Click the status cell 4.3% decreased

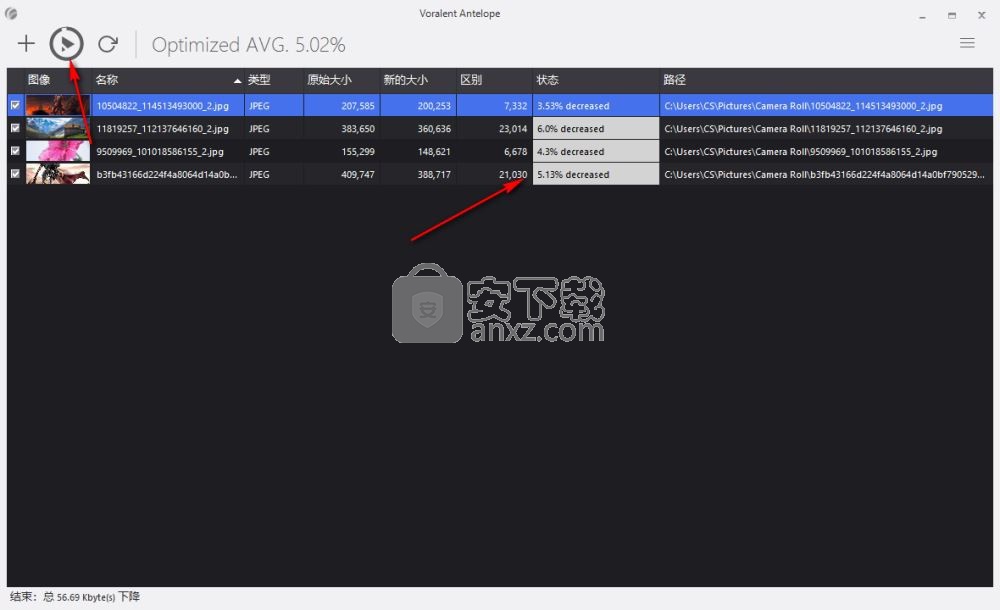click(596, 152)
